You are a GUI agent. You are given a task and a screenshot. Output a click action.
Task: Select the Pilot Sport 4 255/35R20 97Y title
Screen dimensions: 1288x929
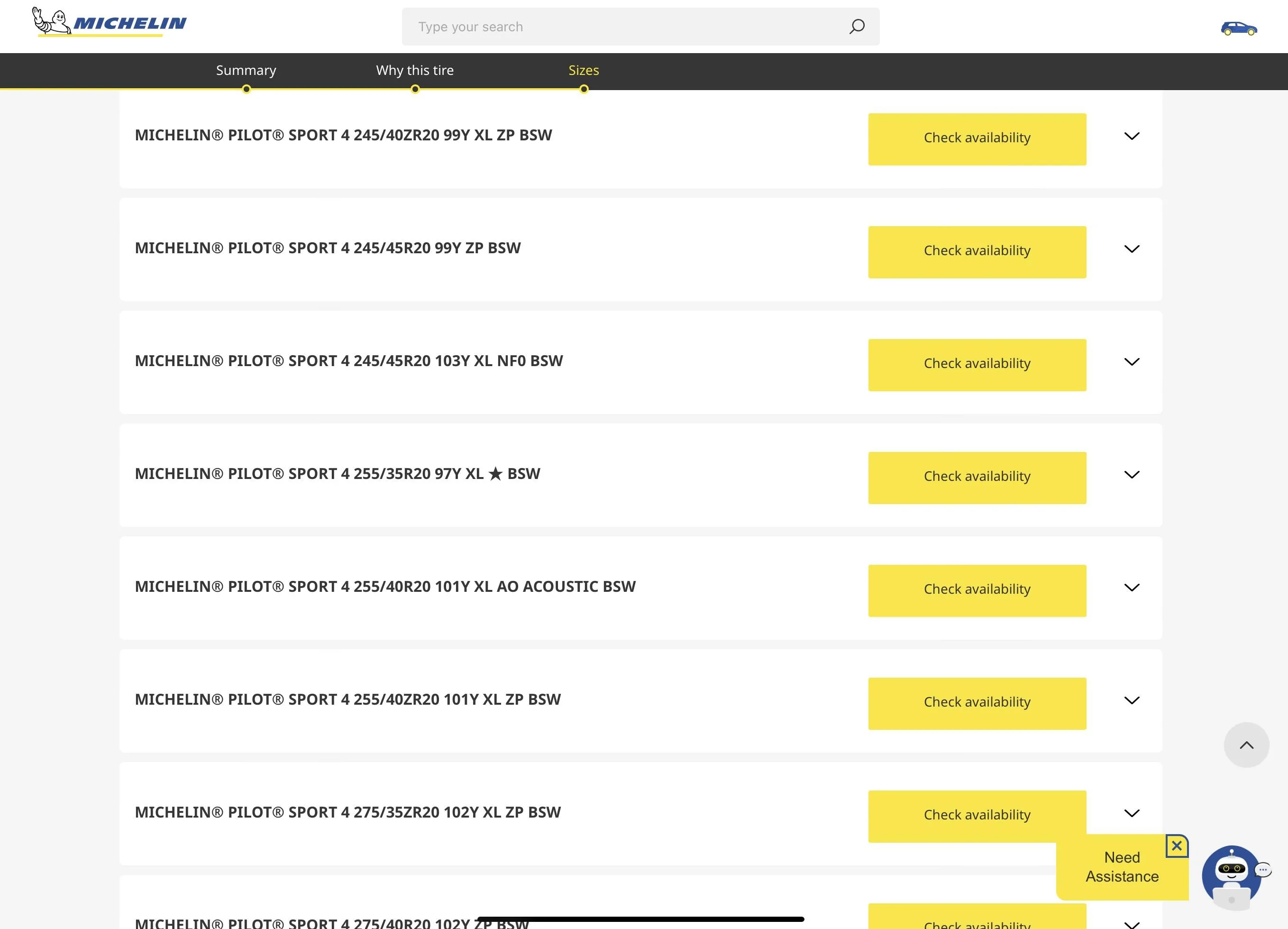click(x=338, y=474)
